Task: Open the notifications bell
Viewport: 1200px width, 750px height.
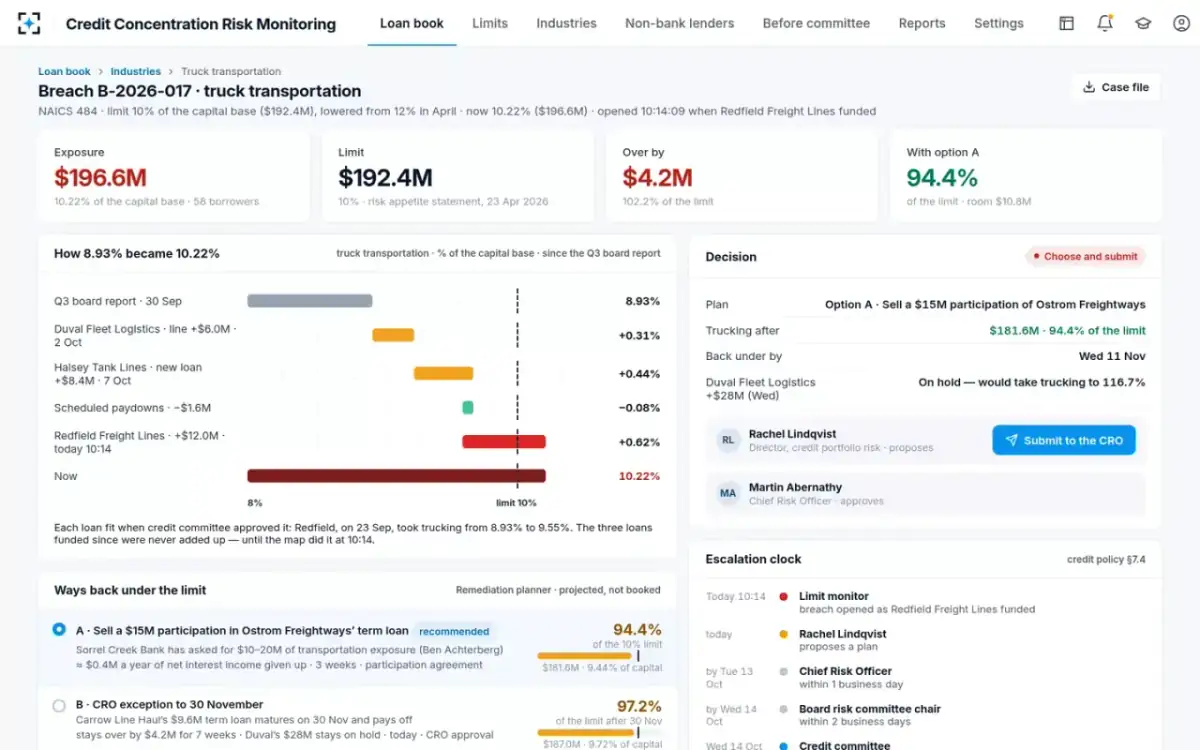Action: tap(1105, 23)
